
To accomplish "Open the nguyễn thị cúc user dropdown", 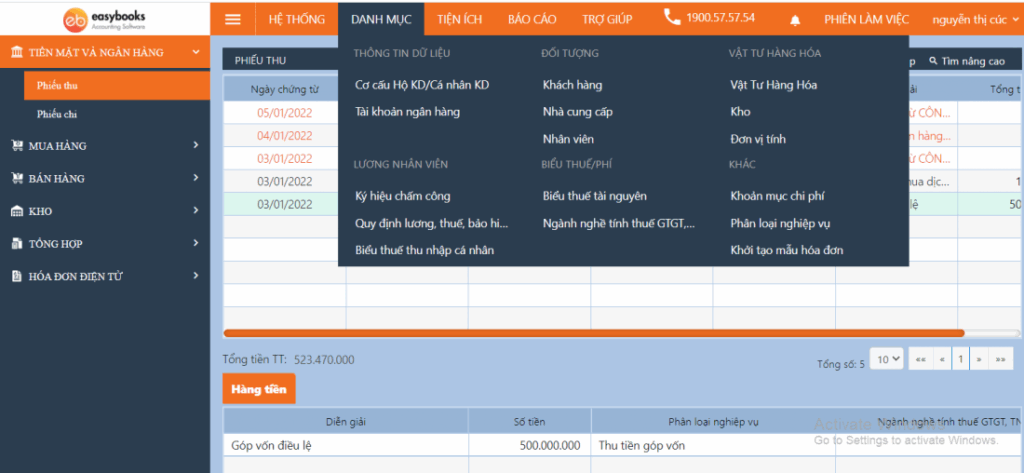I will (x=975, y=20).
